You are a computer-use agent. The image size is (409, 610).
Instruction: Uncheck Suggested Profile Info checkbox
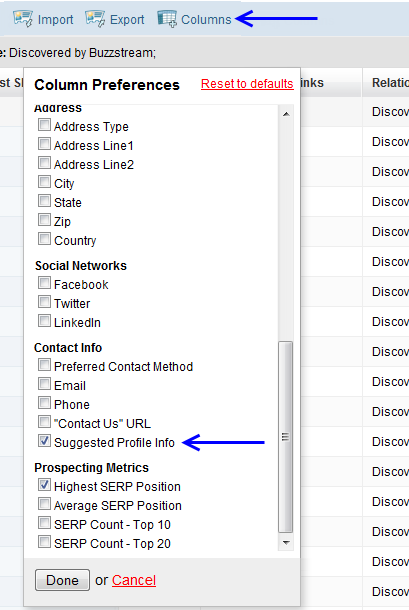[44, 441]
